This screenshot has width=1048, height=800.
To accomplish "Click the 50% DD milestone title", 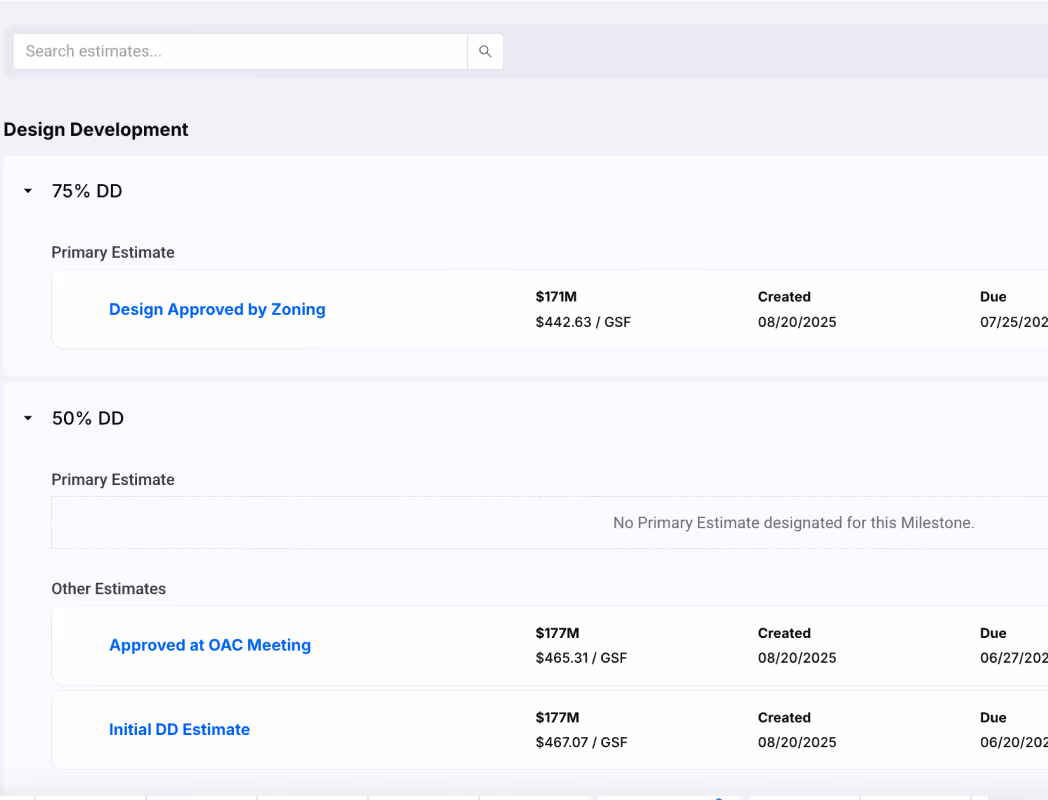I will click(88, 419).
